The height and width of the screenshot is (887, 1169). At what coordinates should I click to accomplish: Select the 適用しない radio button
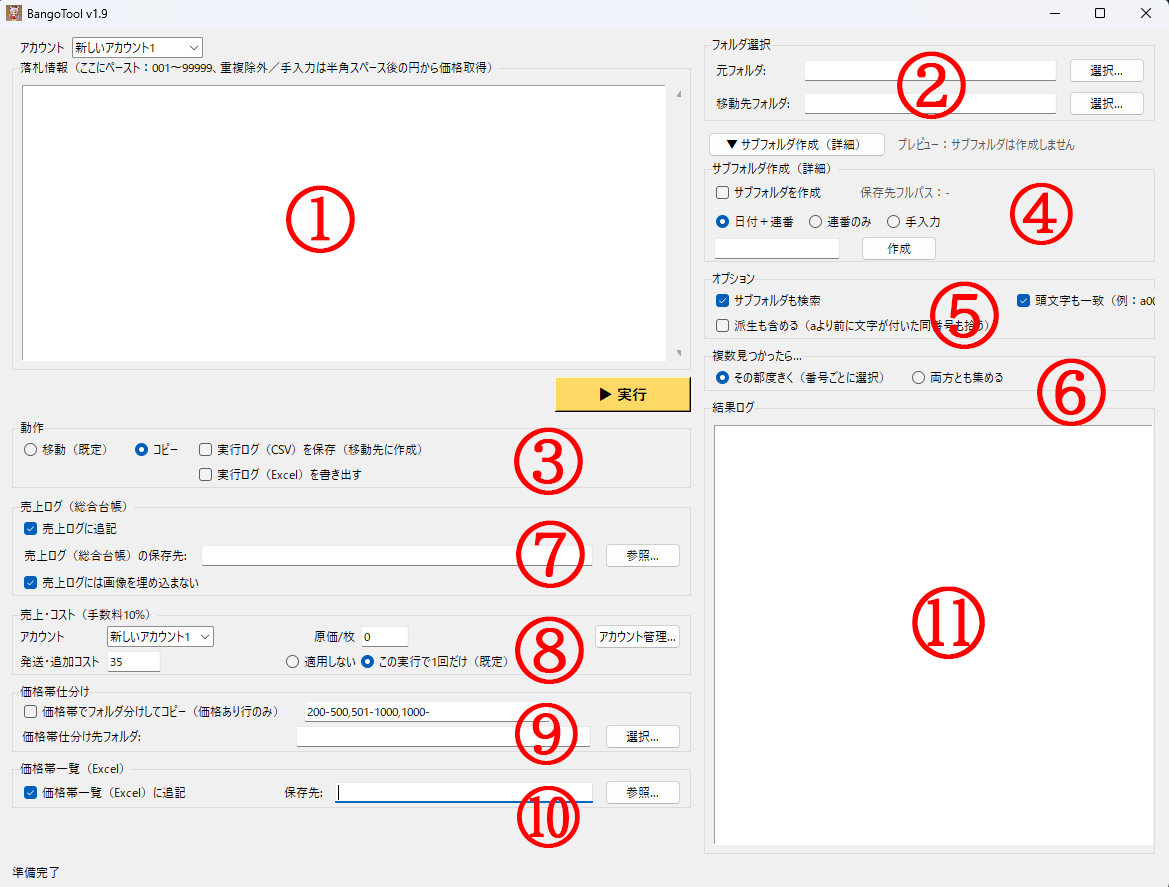coord(293,661)
